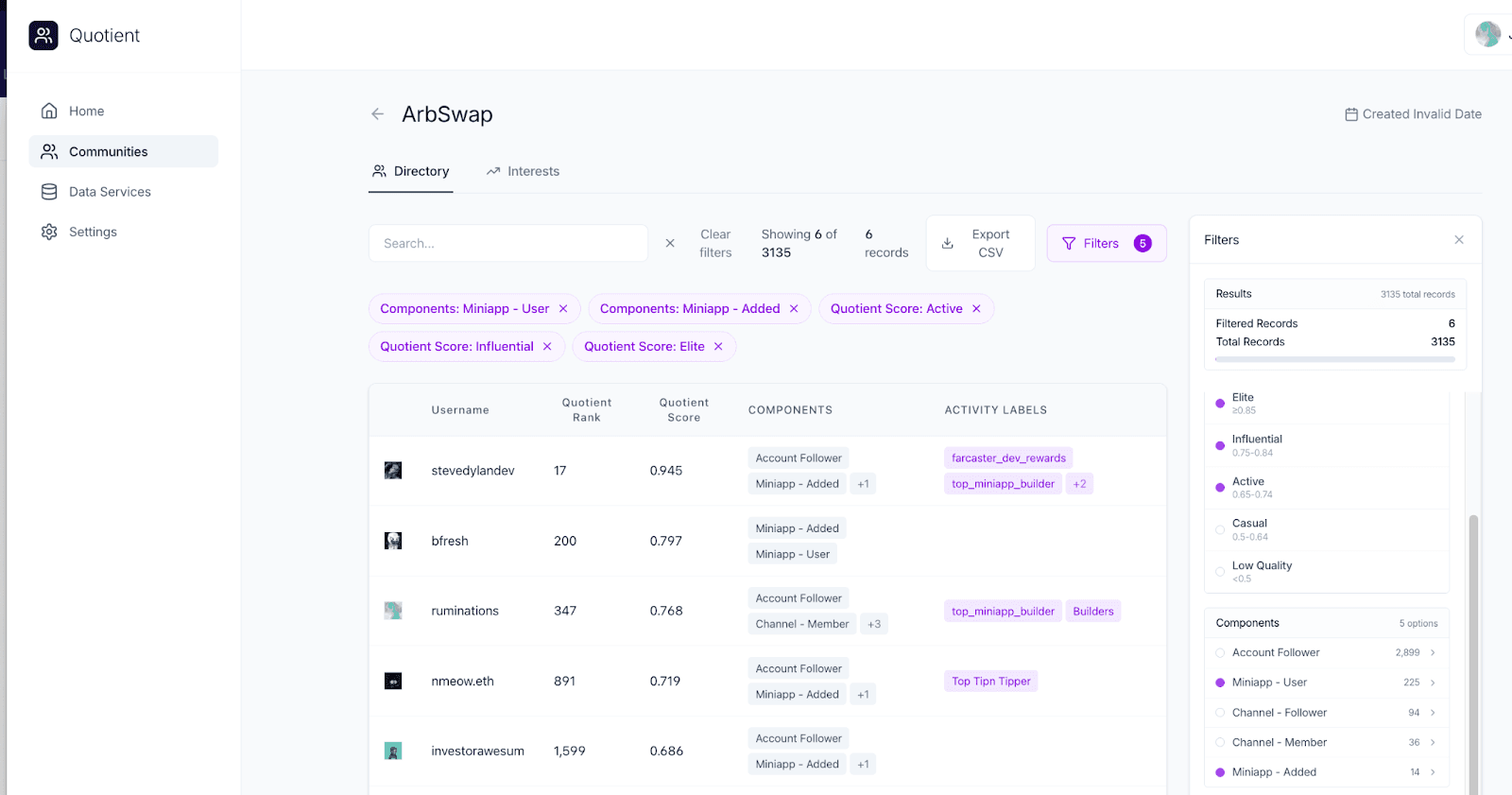Screen dimensions: 1512x795
Task: Expand ruminations' +3 components badge
Action: click(x=874, y=624)
